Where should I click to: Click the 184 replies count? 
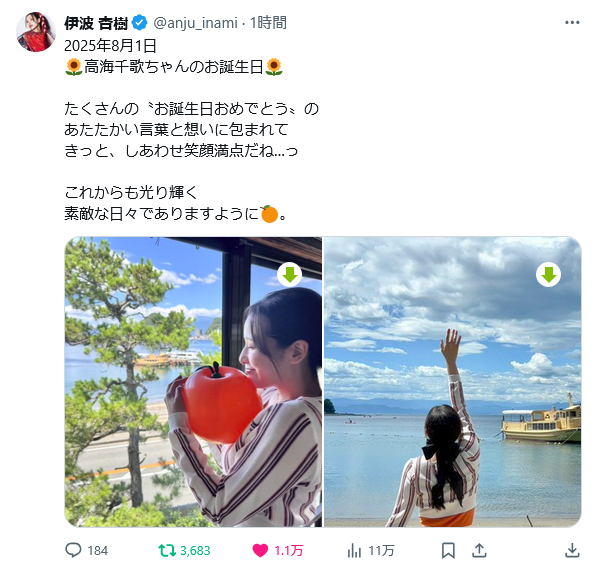click(98, 551)
